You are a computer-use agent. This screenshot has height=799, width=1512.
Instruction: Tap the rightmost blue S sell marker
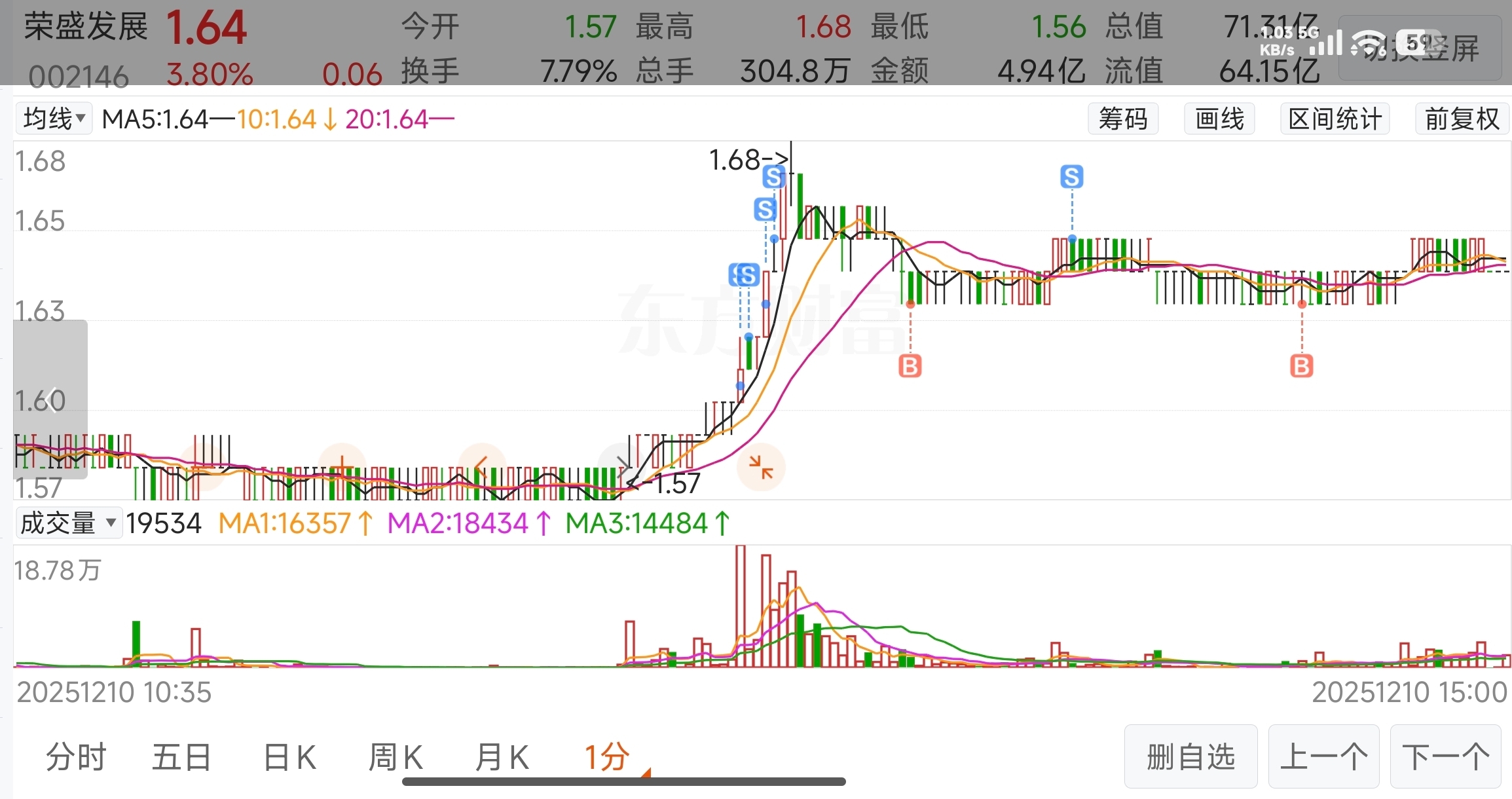tap(1071, 177)
